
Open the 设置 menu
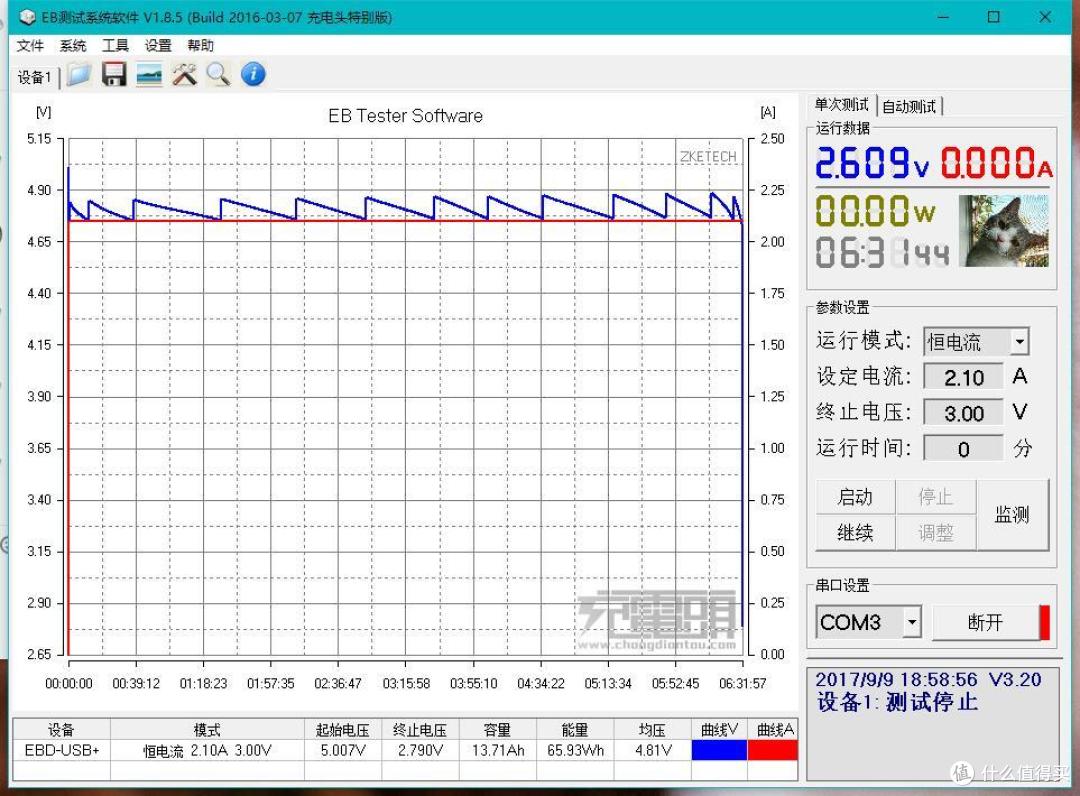coord(158,45)
